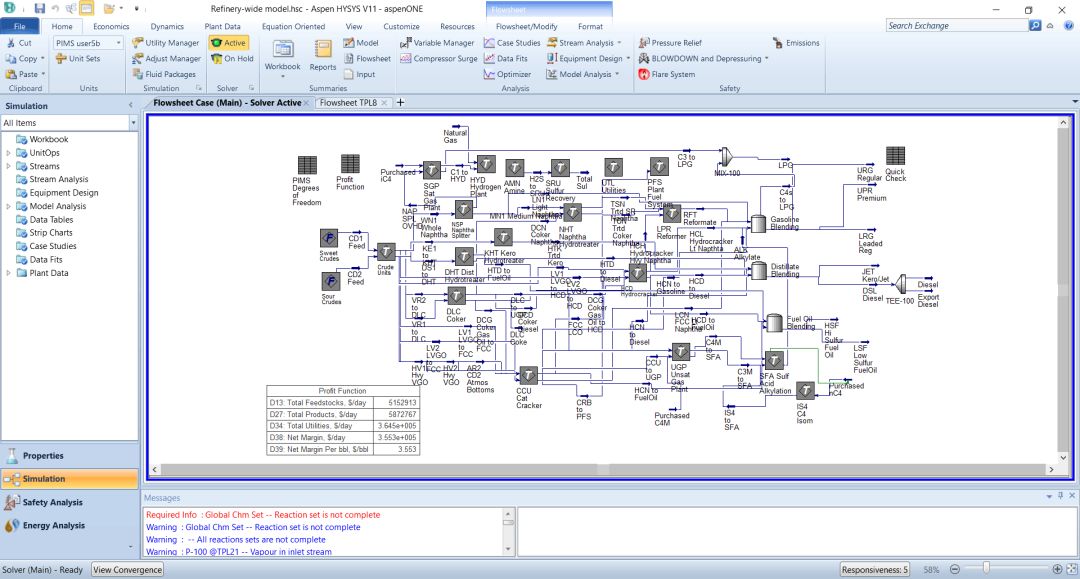Open the Workbook summary

click(282, 57)
